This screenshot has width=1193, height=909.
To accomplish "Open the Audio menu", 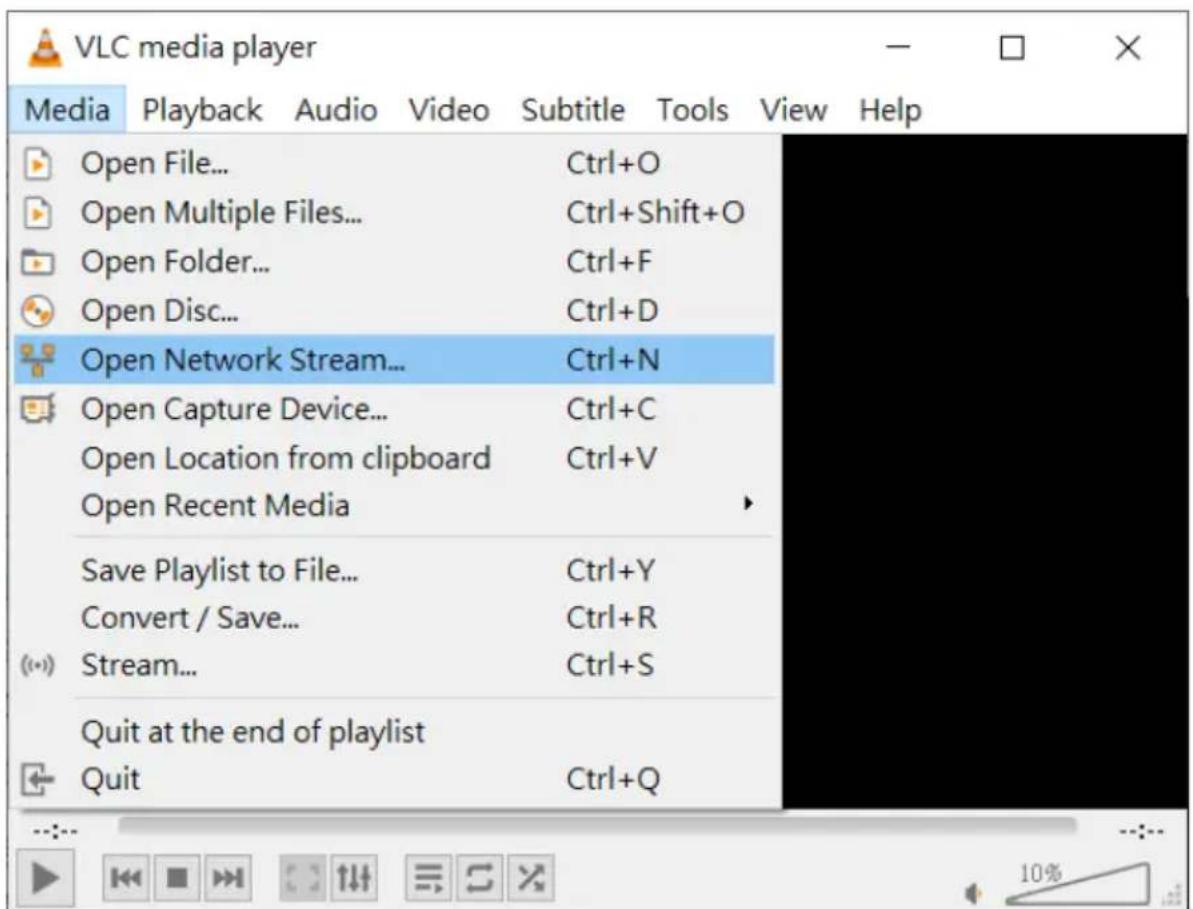I will click(336, 110).
